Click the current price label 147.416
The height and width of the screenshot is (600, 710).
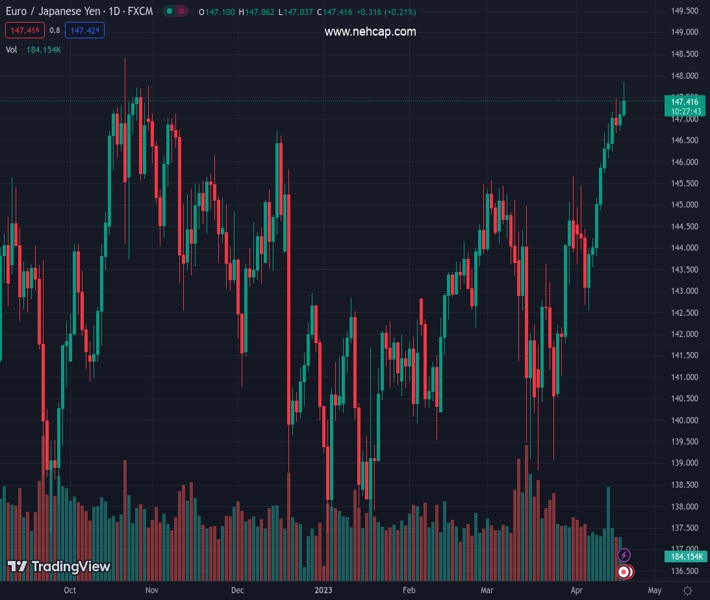click(x=685, y=102)
